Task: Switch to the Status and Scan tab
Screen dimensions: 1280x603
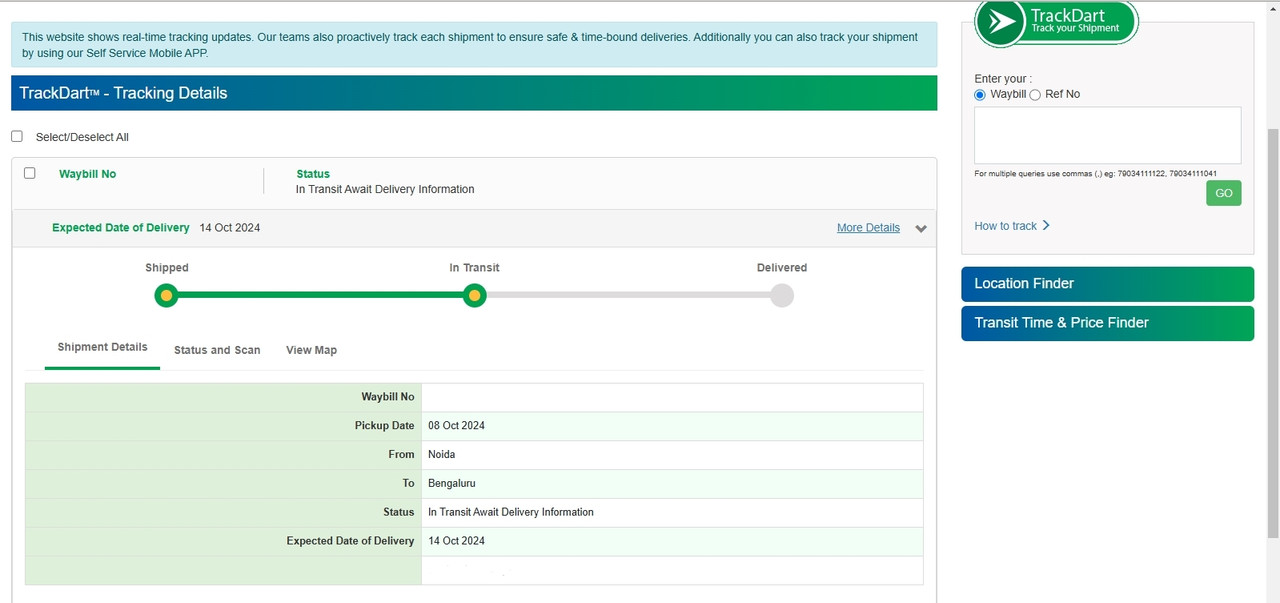Action: pos(217,350)
